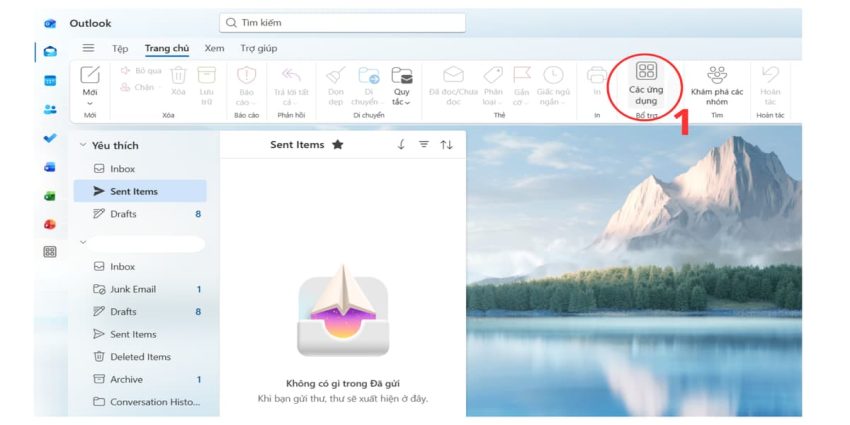Open Drafts under Yêu thích
The height and width of the screenshot is (425, 850).
pos(140,214)
